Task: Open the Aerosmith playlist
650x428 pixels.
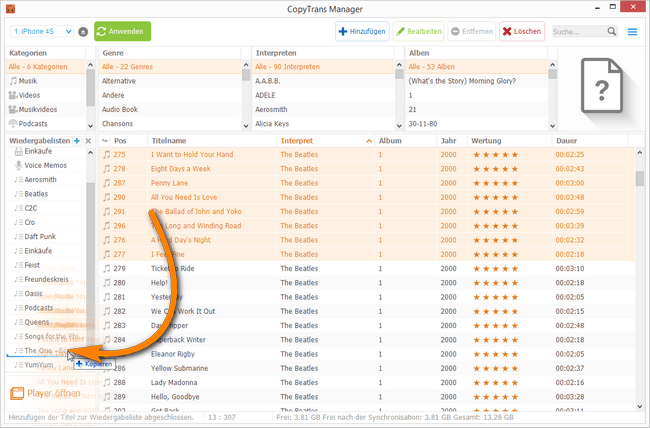Action: click(46, 180)
